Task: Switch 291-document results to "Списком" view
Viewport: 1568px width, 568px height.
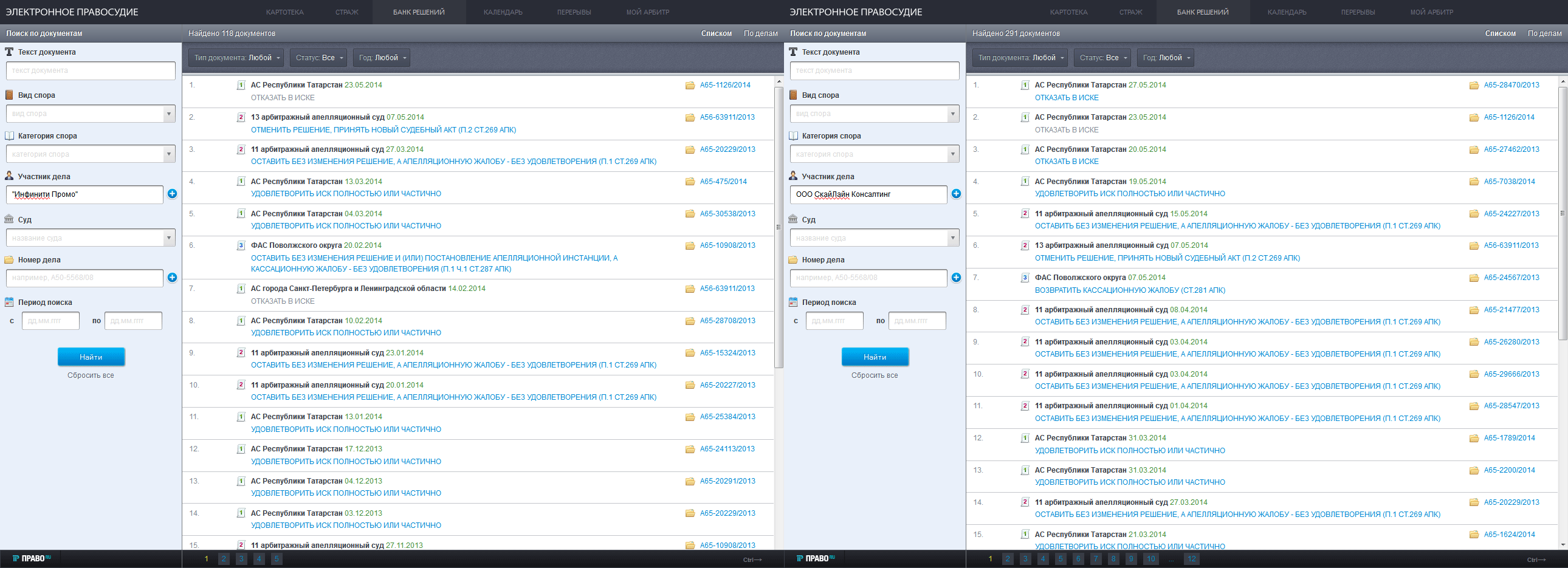Action: pyautogui.click(x=1501, y=33)
